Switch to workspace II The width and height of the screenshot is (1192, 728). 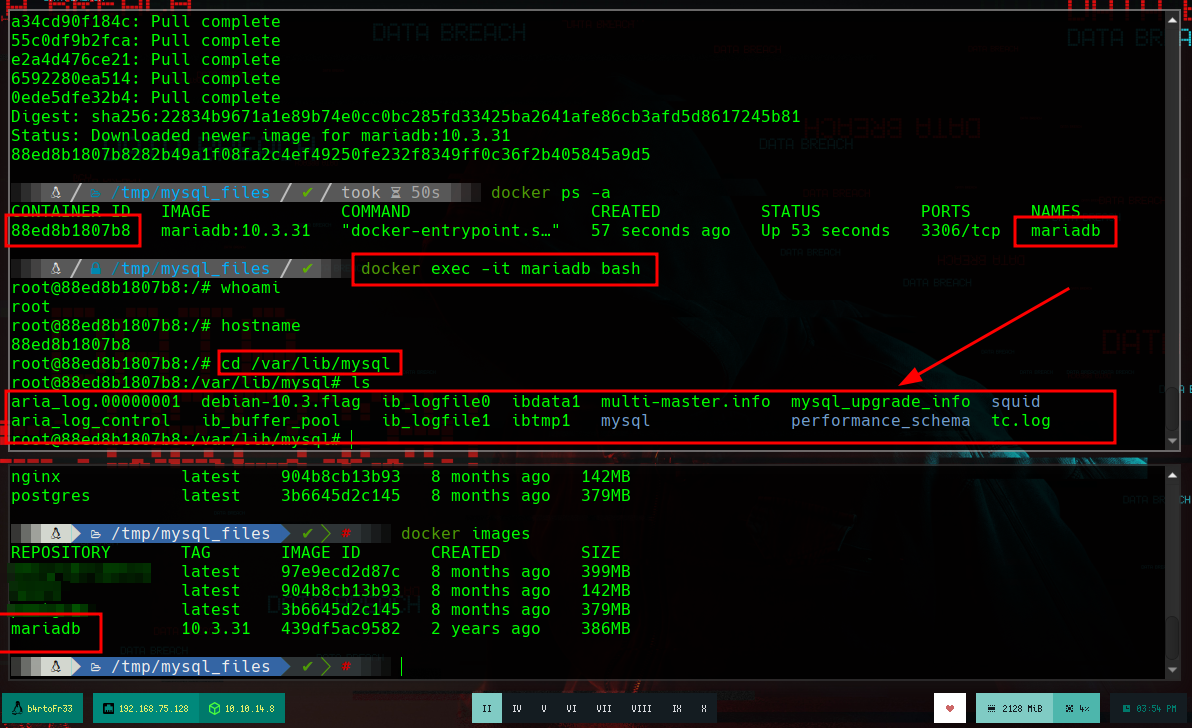487,708
